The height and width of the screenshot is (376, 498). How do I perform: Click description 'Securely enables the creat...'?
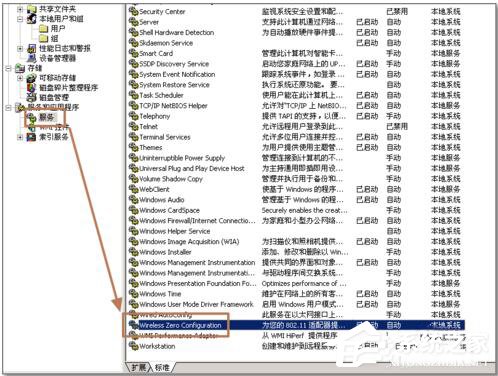pos(304,210)
